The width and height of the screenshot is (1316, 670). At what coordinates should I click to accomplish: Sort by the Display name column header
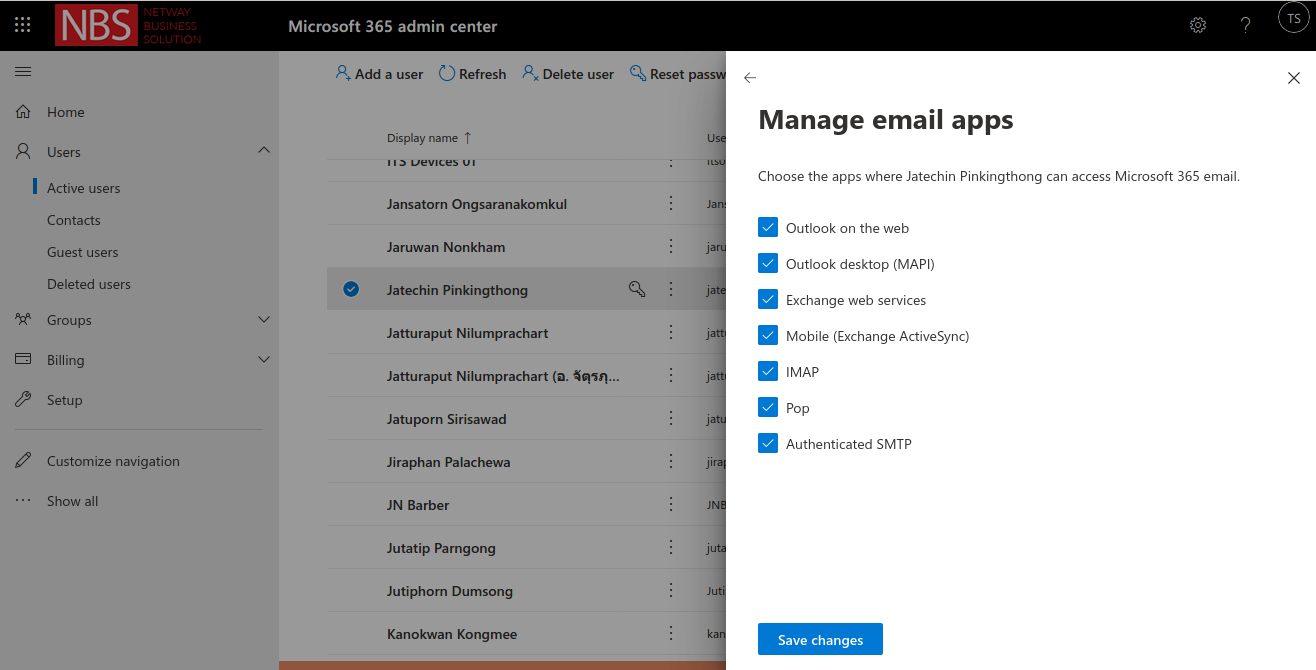pyautogui.click(x=423, y=138)
